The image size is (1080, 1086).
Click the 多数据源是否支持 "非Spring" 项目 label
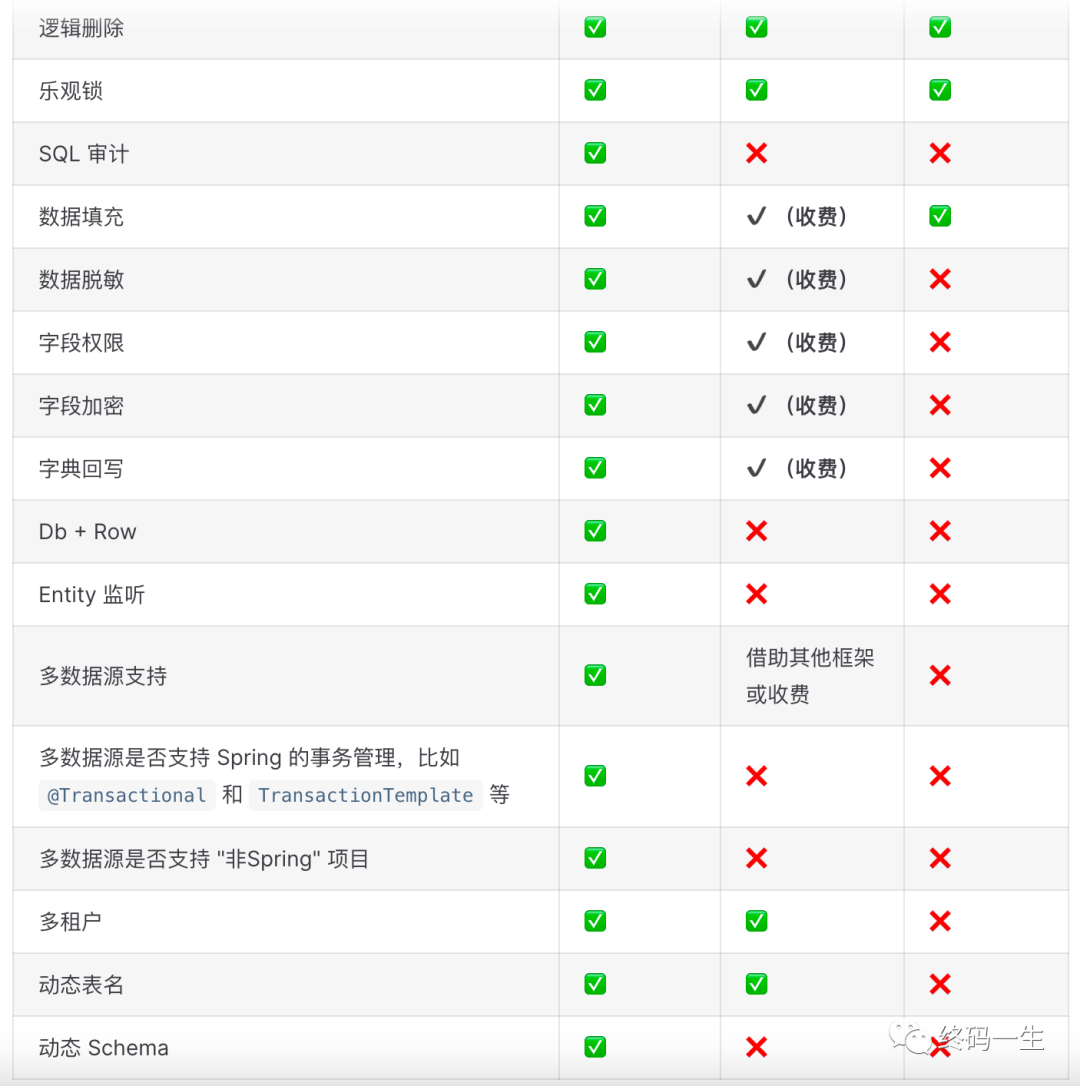click(x=204, y=859)
